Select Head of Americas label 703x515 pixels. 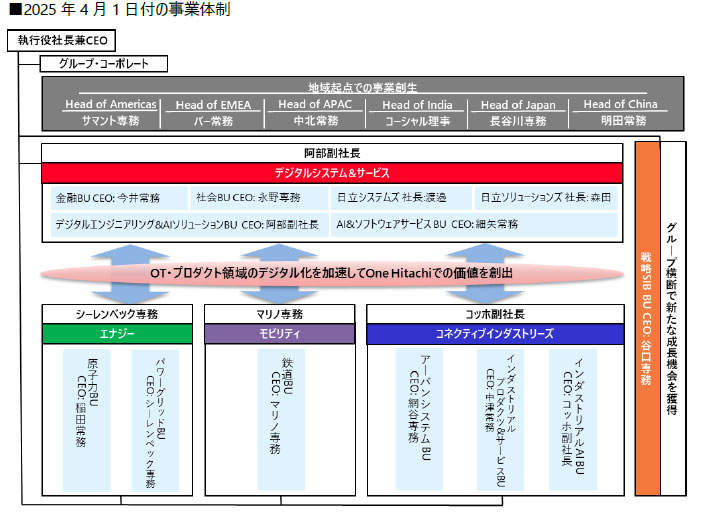pyautogui.click(x=111, y=104)
